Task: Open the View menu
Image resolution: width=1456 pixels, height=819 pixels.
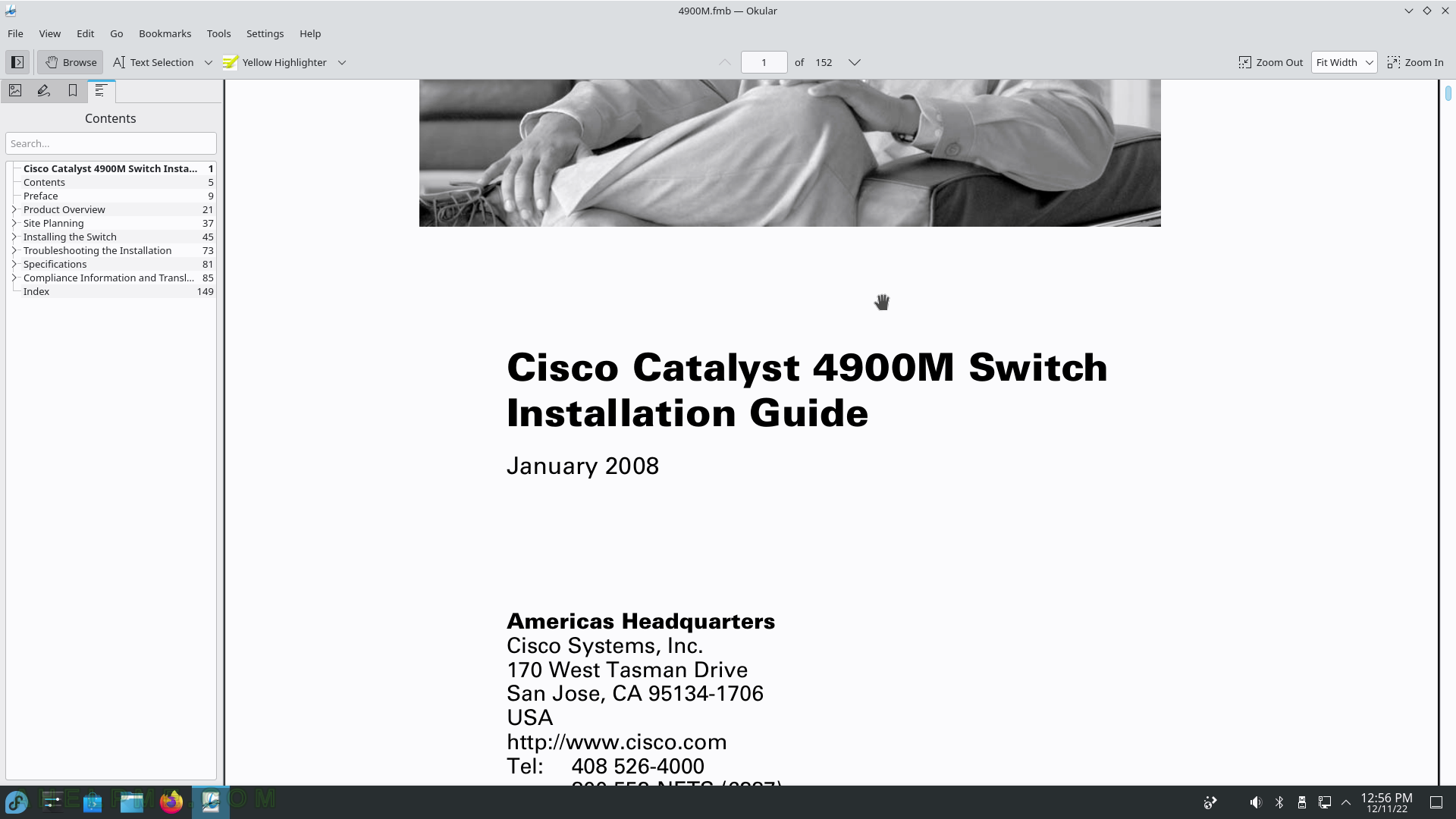Action: (50, 33)
